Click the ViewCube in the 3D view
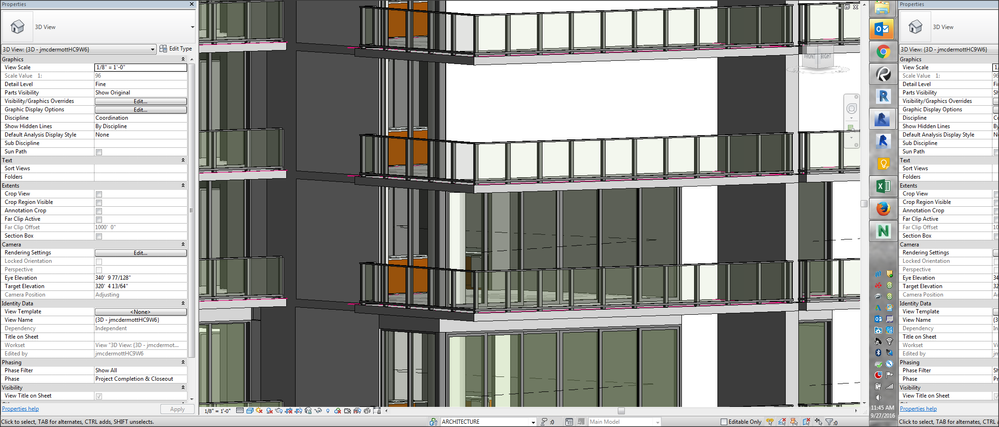Viewport: 999px width, 427px height. (x=816, y=56)
